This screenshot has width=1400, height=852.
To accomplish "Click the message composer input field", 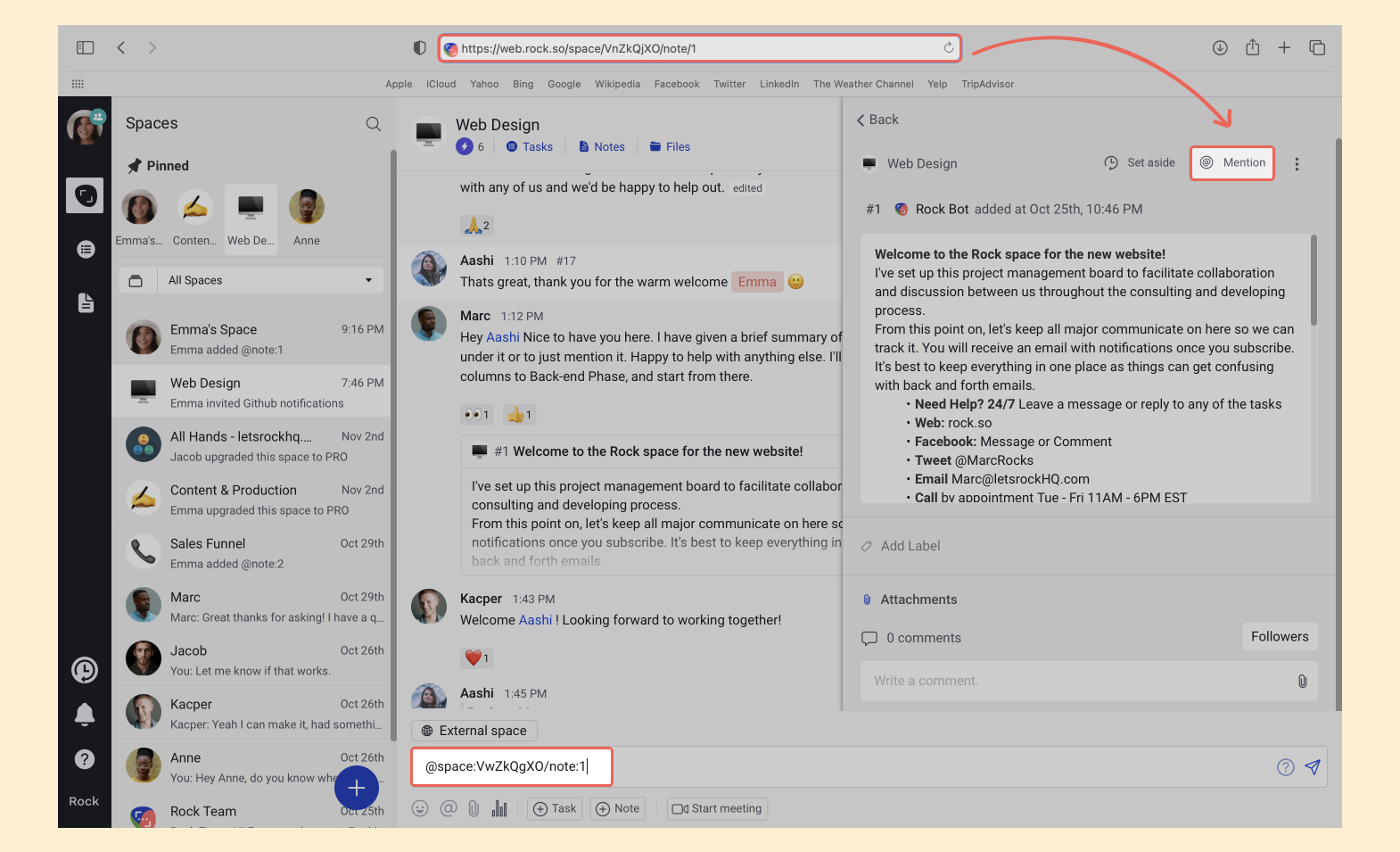I will coord(869,767).
